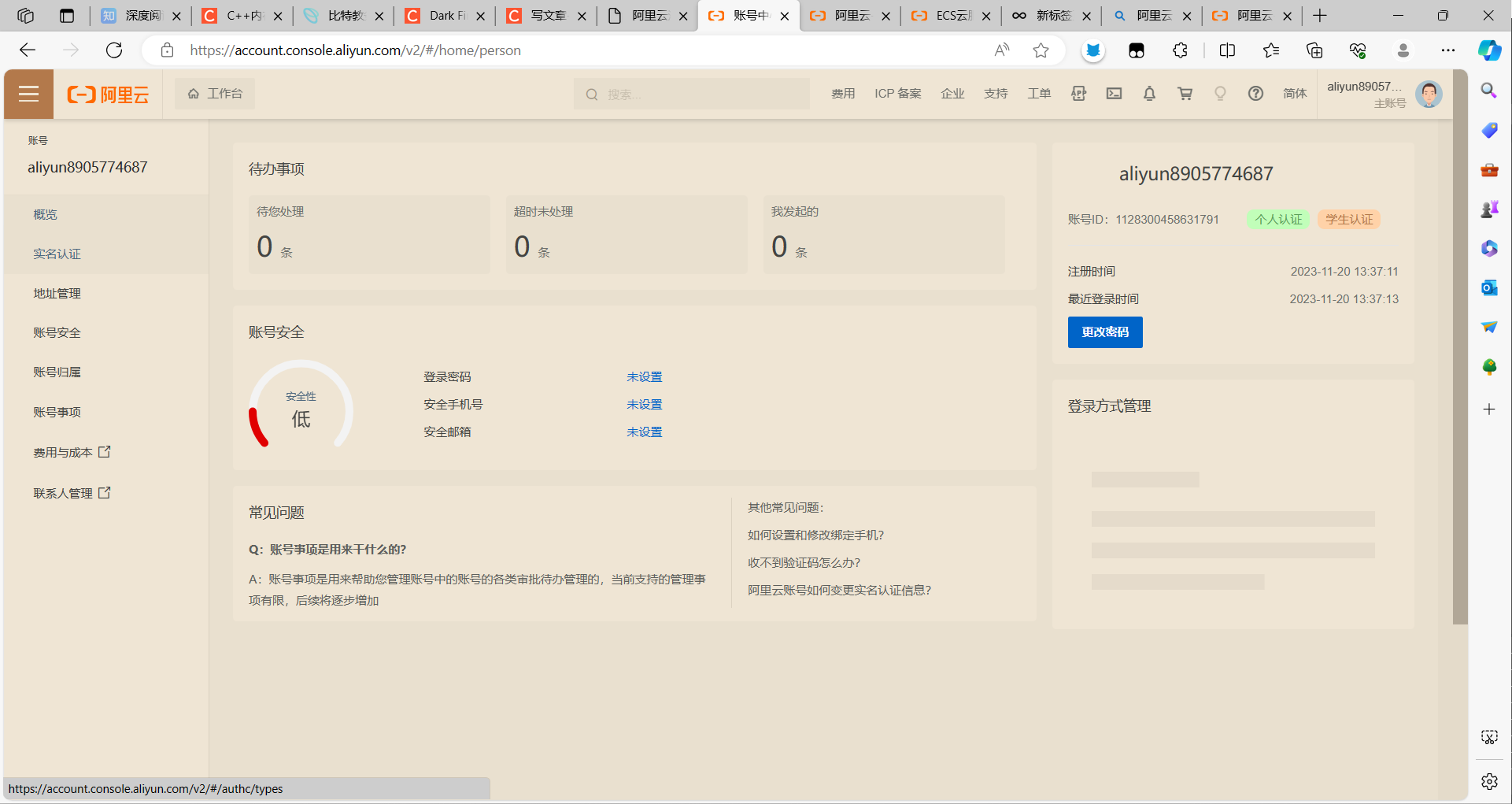Open the shopping cart

1185,94
